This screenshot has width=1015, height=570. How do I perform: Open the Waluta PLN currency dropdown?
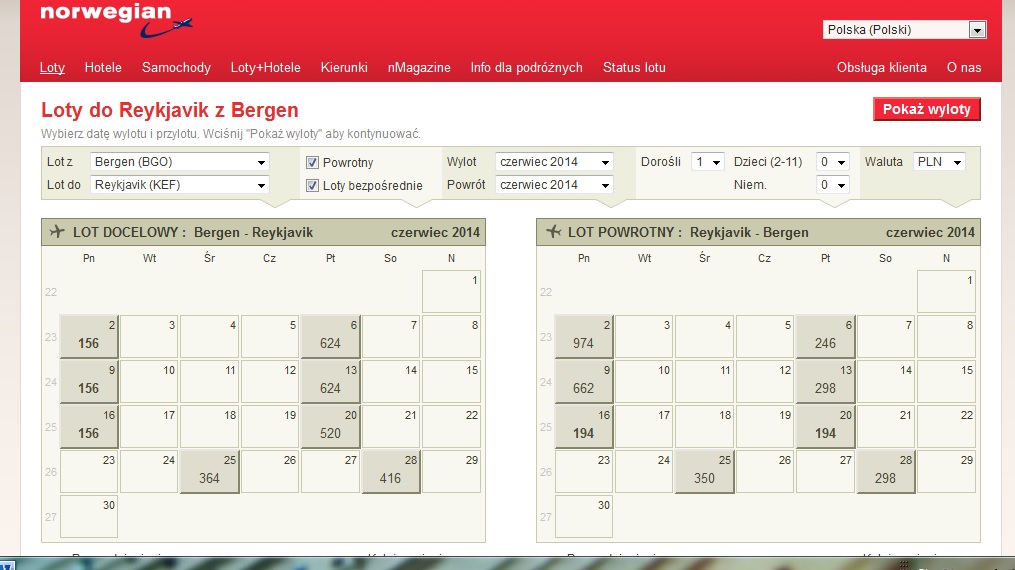pos(939,162)
